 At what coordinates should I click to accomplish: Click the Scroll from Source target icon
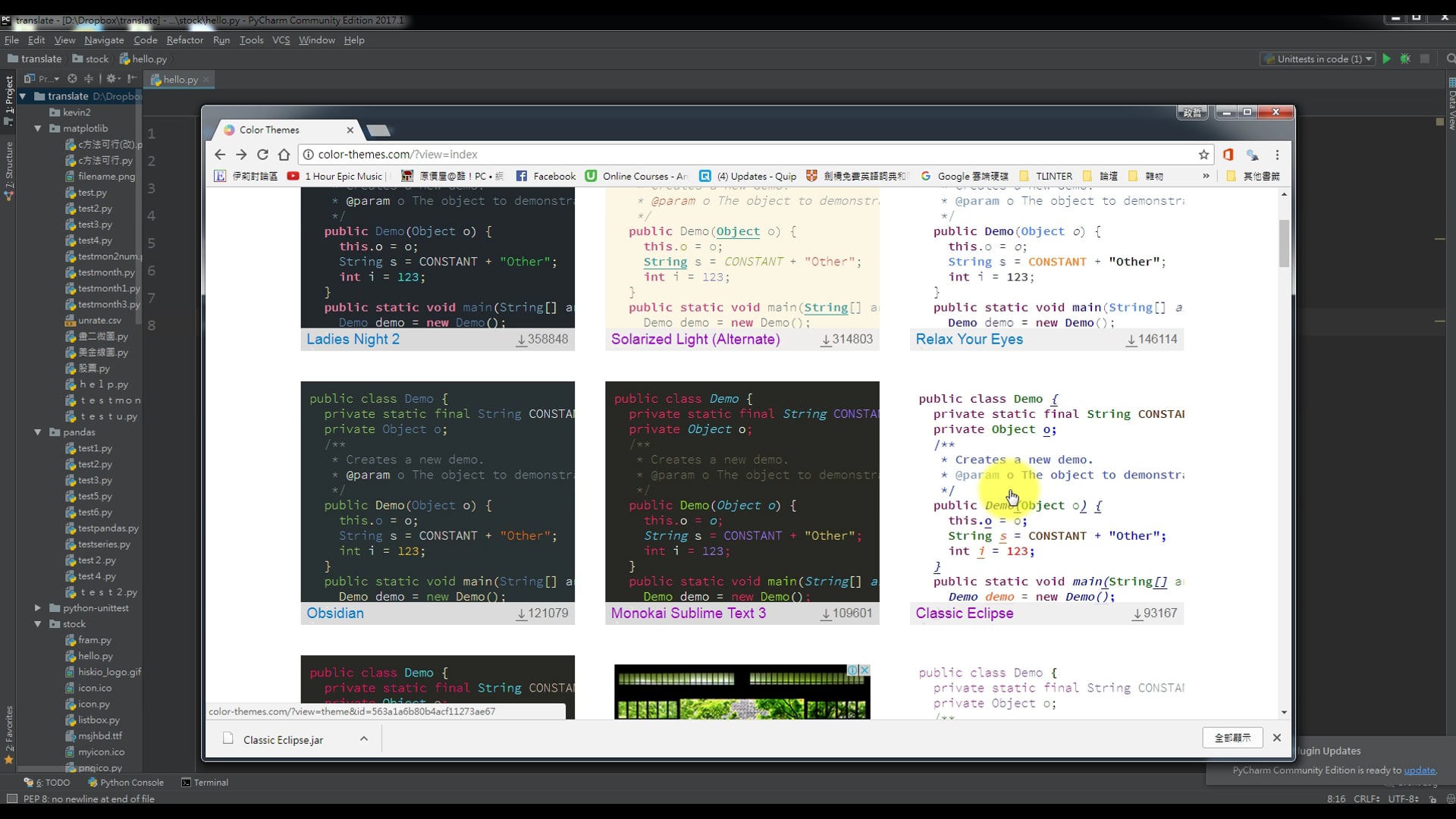coord(72,79)
